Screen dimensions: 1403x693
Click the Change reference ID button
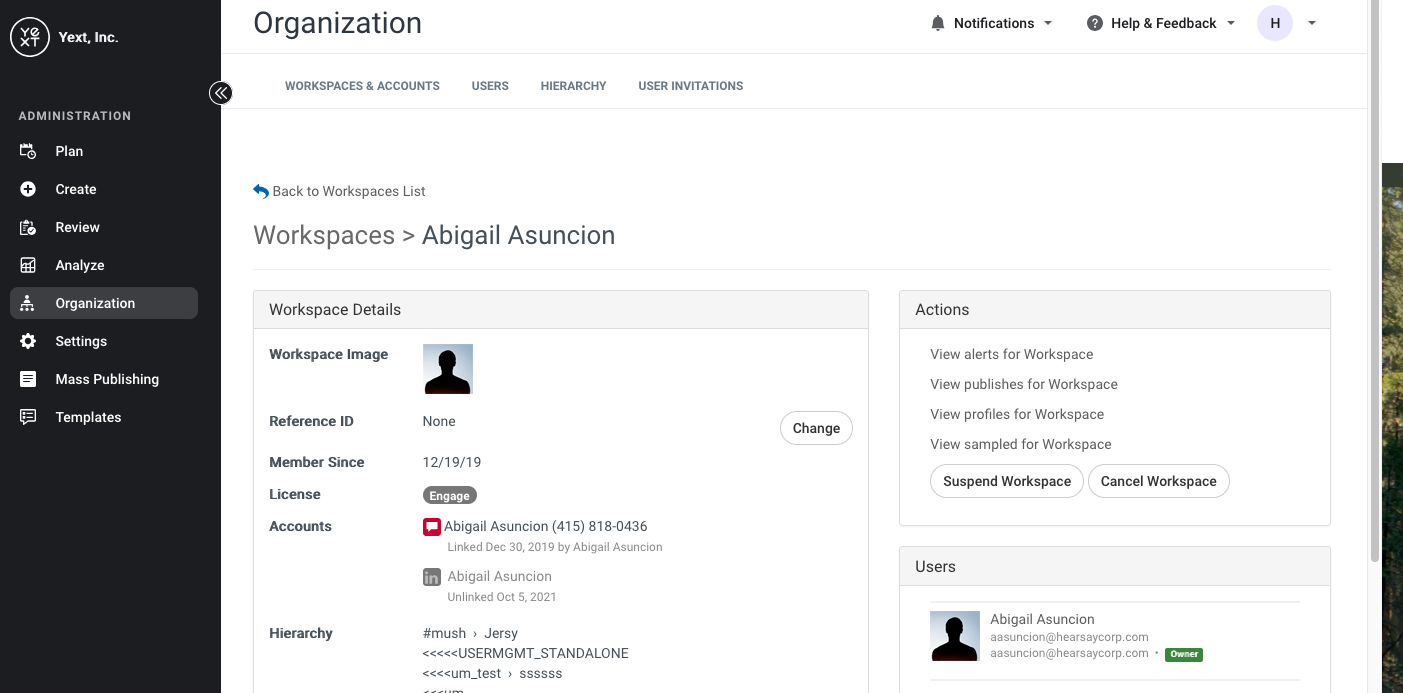click(x=816, y=428)
